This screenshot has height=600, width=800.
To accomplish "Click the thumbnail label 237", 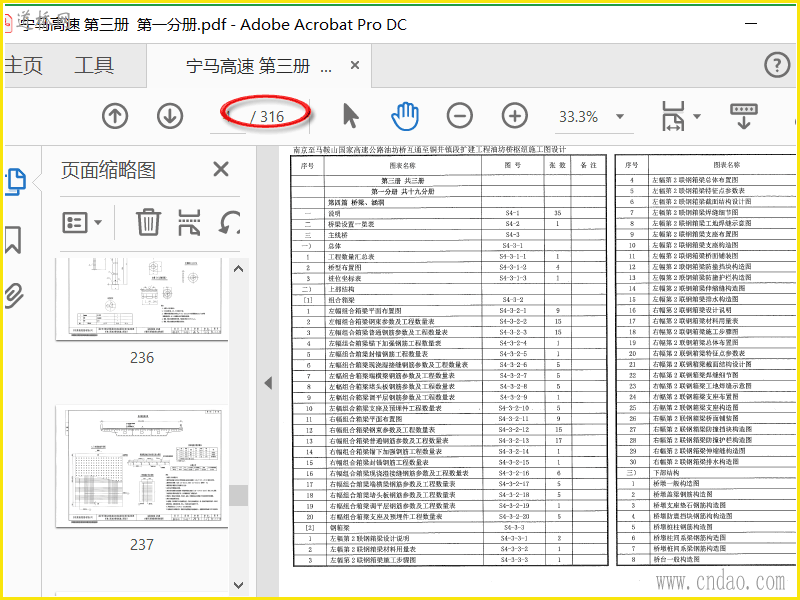I will point(142,545).
